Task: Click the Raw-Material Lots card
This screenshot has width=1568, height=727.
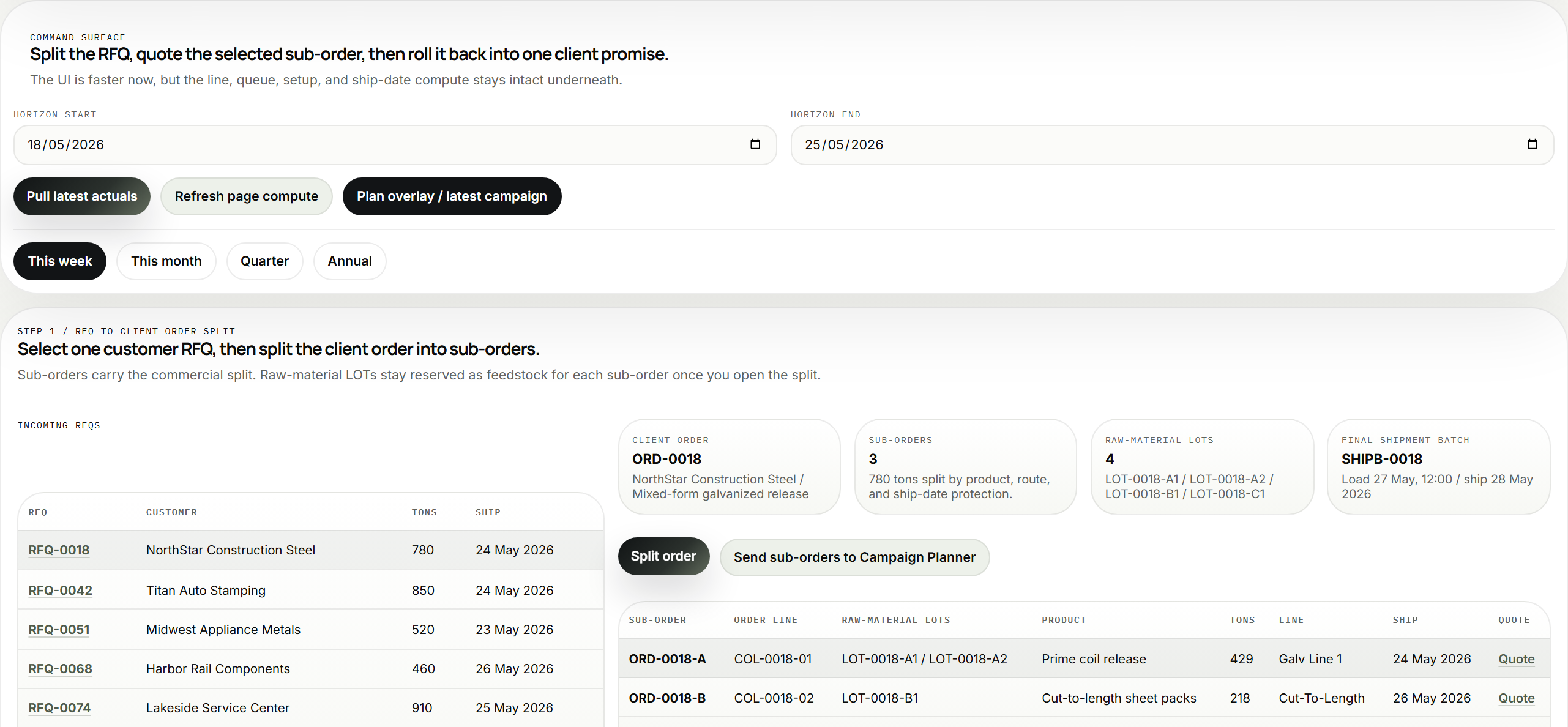Action: click(x=1202, y=467)
